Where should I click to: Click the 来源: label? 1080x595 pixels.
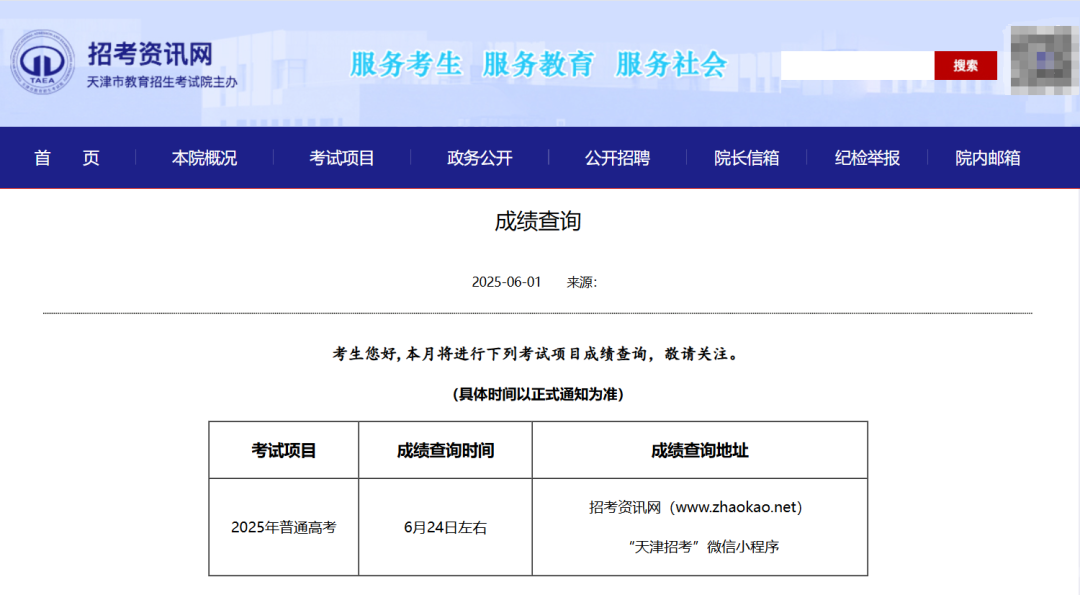click(x=582, y=282)
